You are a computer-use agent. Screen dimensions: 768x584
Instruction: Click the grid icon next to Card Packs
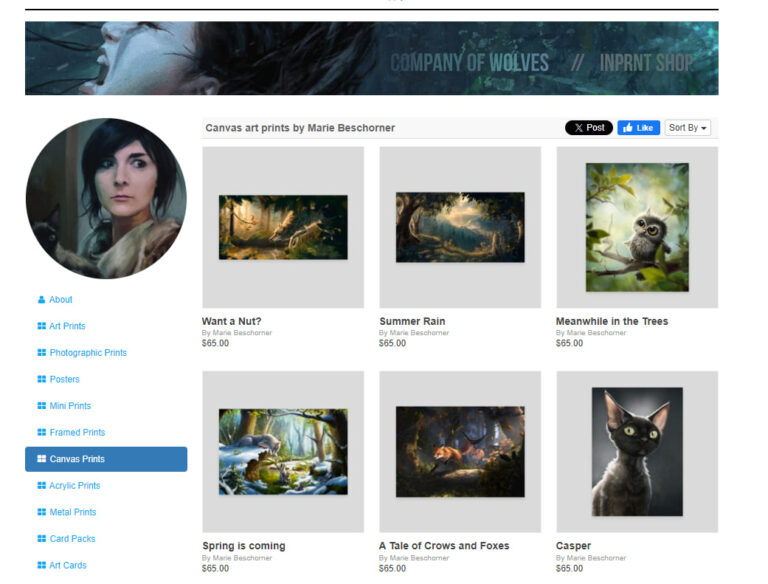[x=41, y=539]
